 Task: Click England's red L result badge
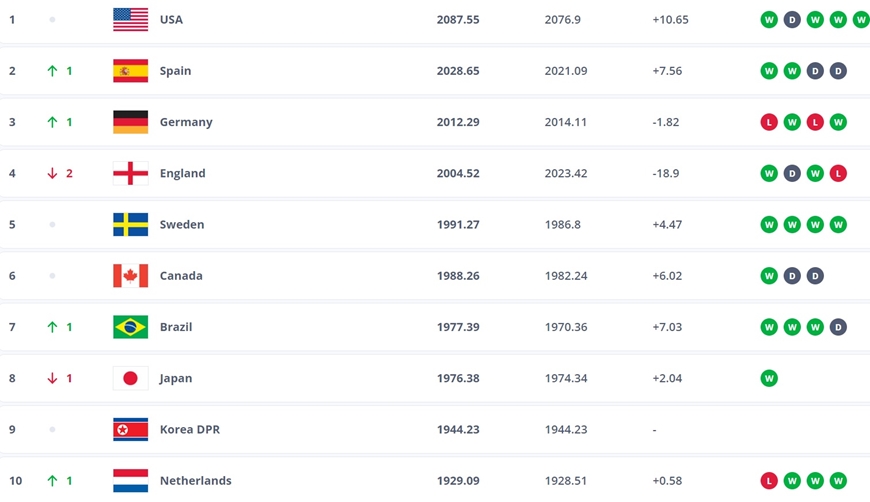coord(838,173)
